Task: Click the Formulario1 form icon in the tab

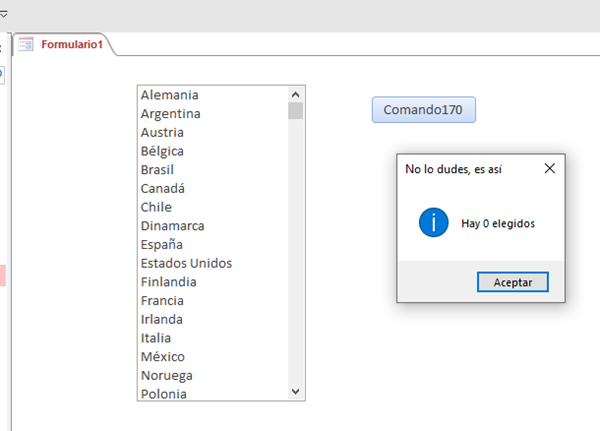Action: click(x=26, y=44)
